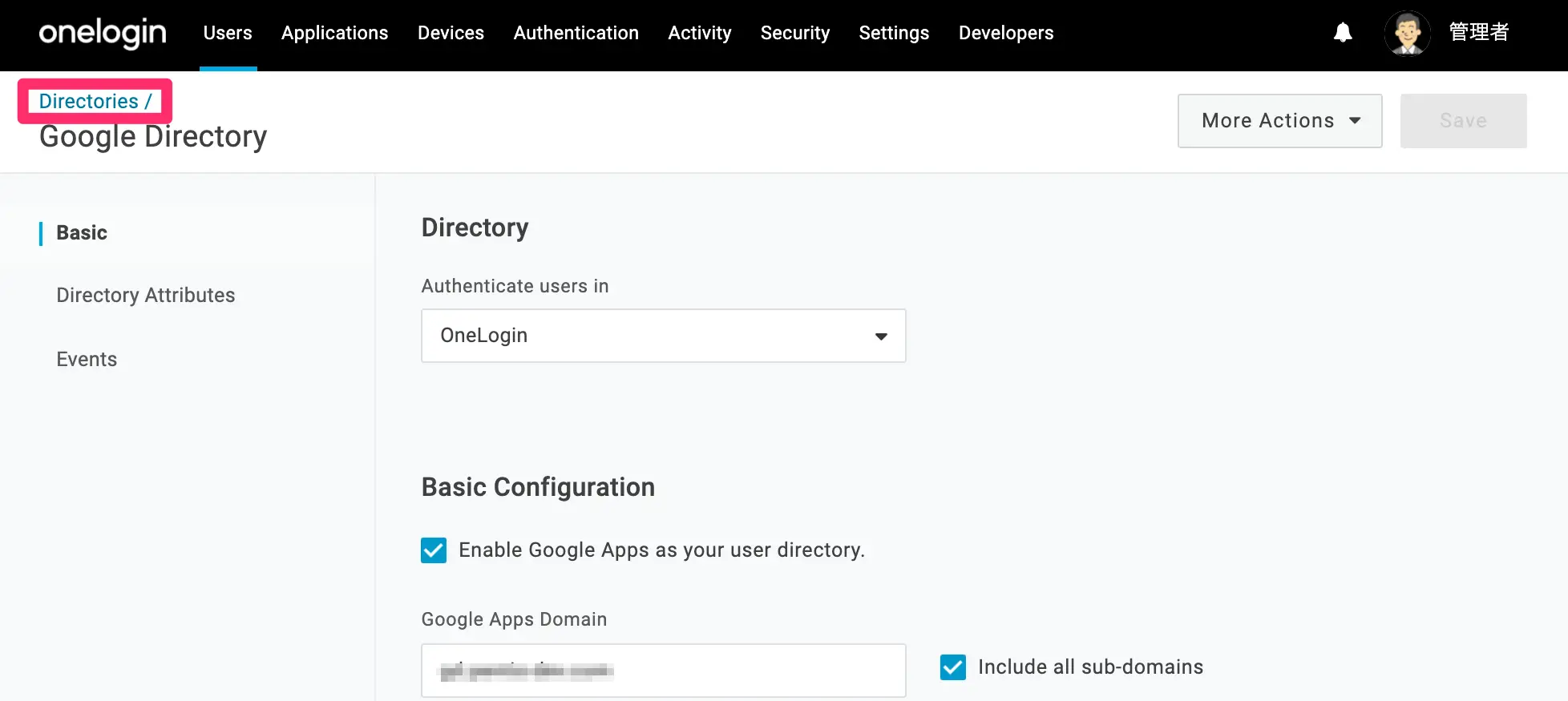Viewport: 1568px width, 701px height.
Task: Open the Authentication menu
Action: [x=576, y=33]
